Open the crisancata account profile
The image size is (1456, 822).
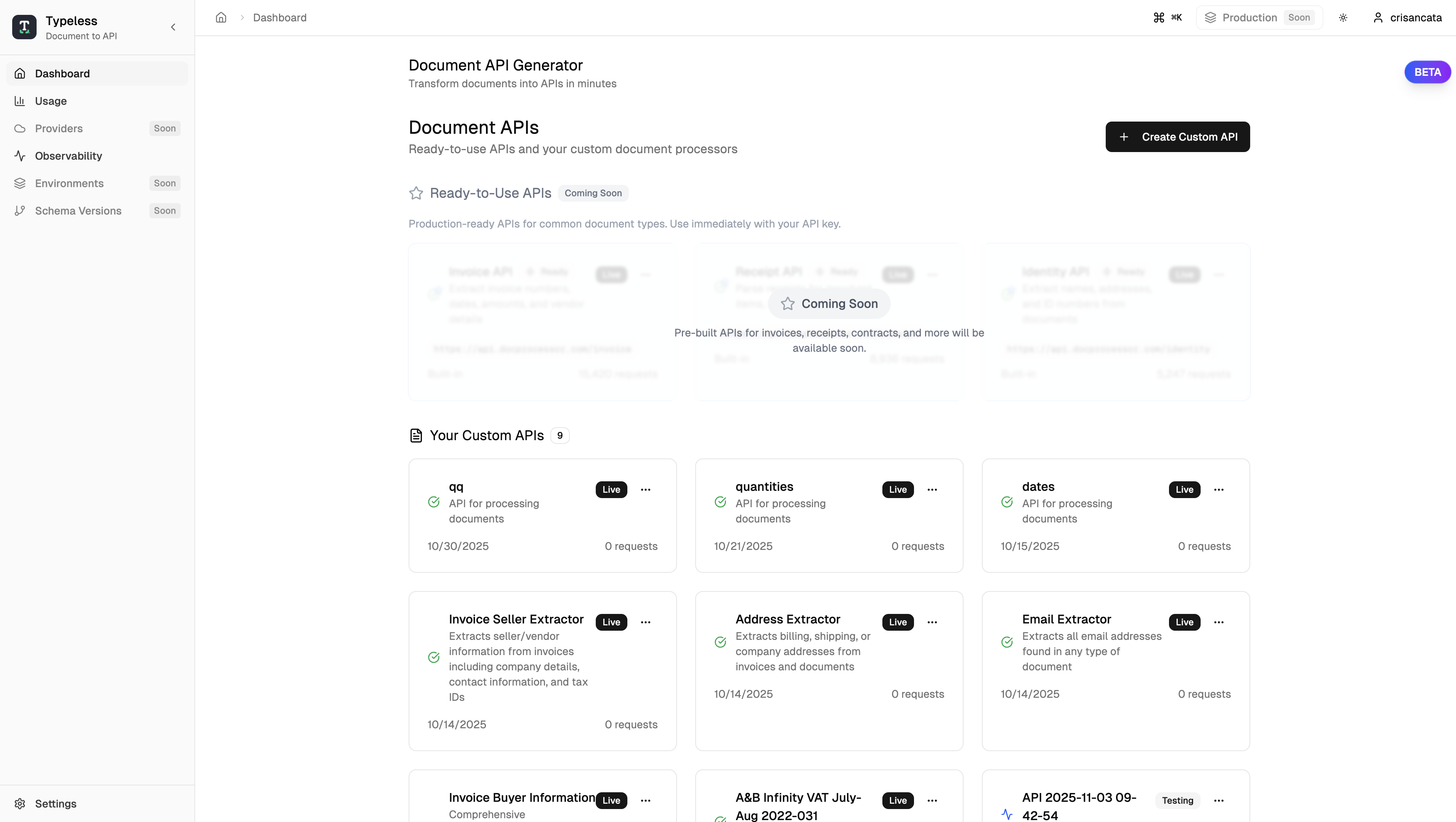[x=1407, y=18]
